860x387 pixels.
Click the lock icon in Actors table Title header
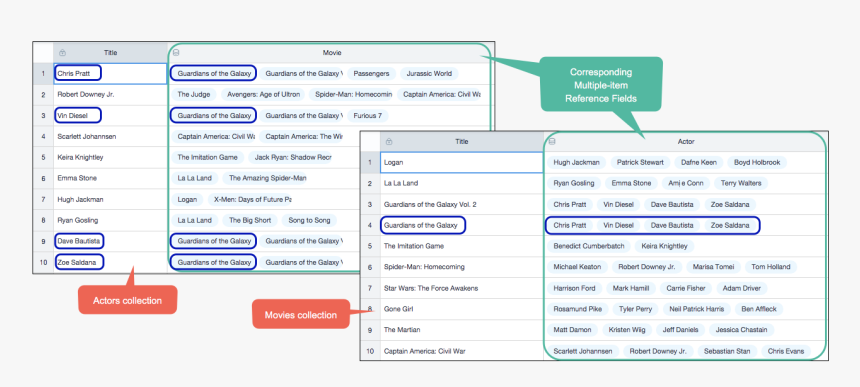click(x=62, y=53)
